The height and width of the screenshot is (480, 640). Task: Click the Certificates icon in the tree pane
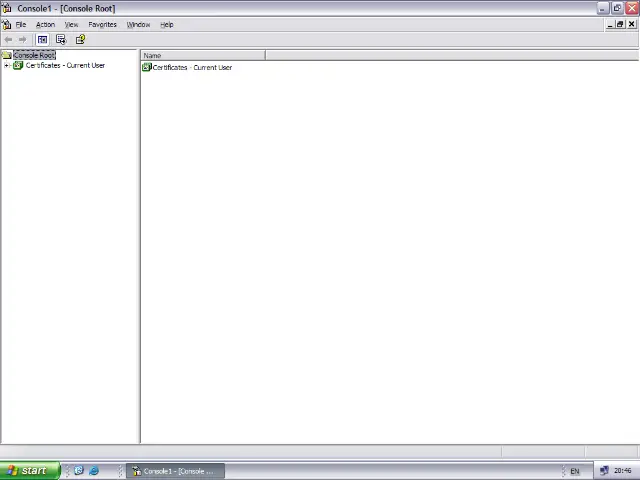18,65
